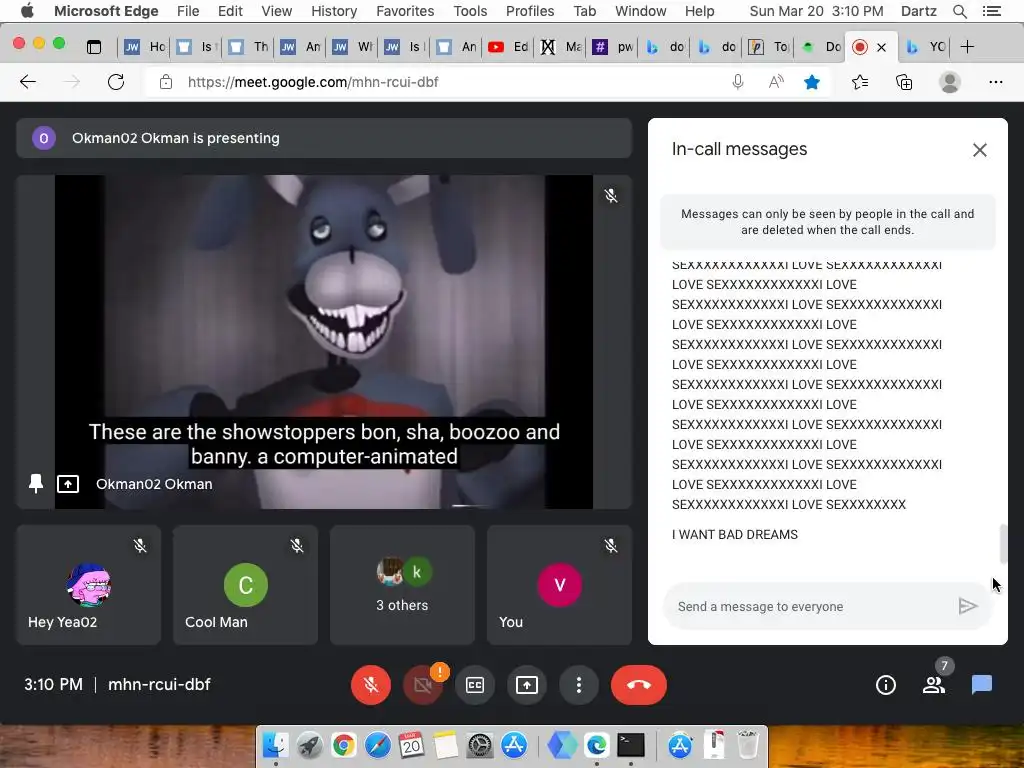The image size is (1024, 768).
Task: Reload the Google Meet page
Action: 116,82
